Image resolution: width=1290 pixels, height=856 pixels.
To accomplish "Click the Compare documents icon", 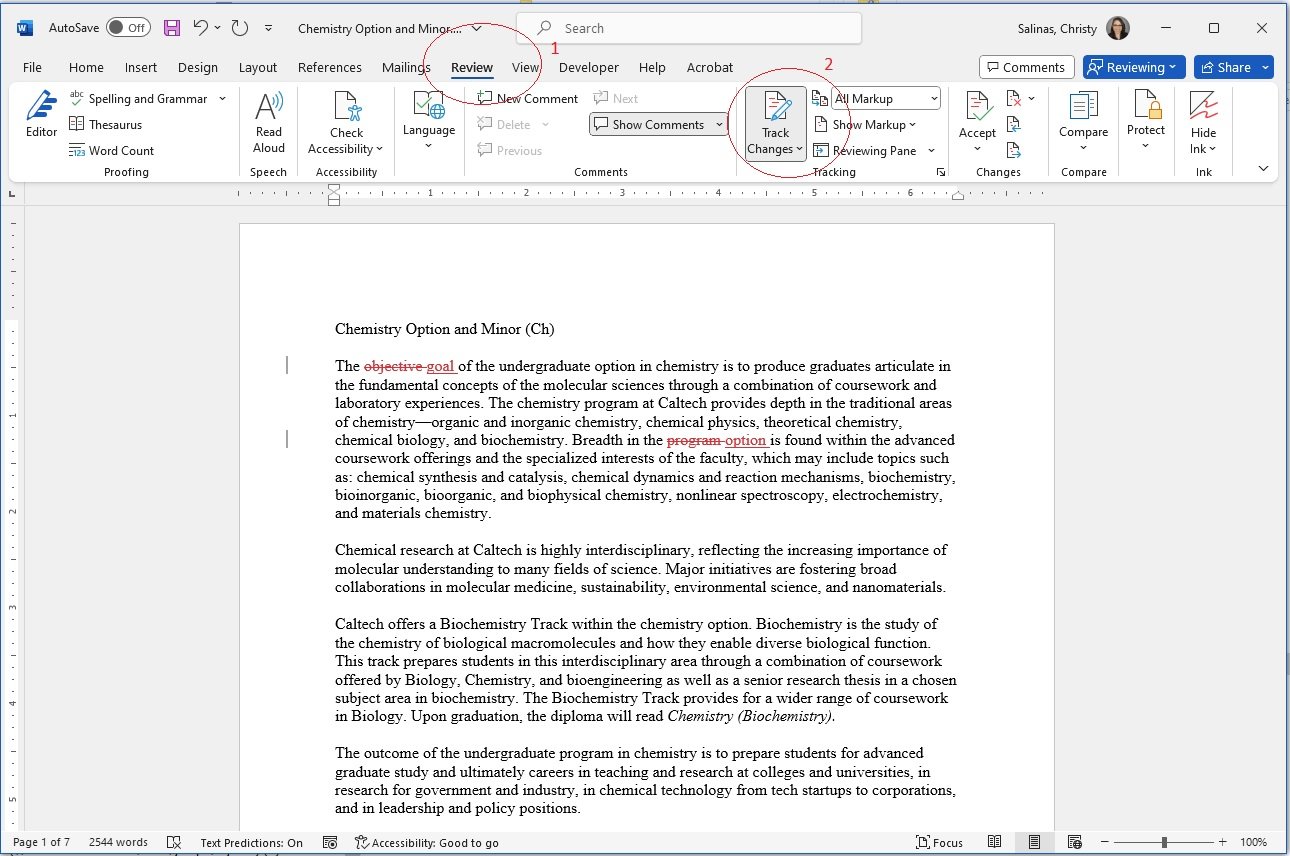I will tap(1083, 108).
